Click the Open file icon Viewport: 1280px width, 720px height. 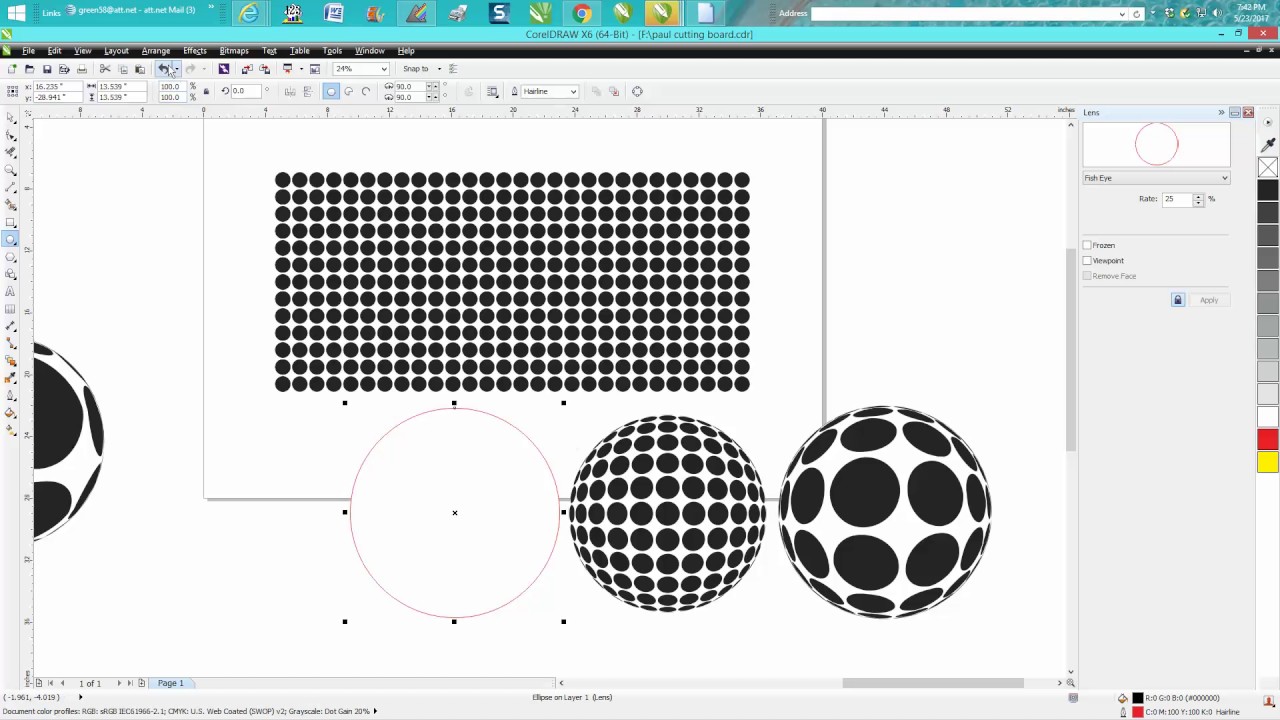pyautogui.click(x=29, y=69)
